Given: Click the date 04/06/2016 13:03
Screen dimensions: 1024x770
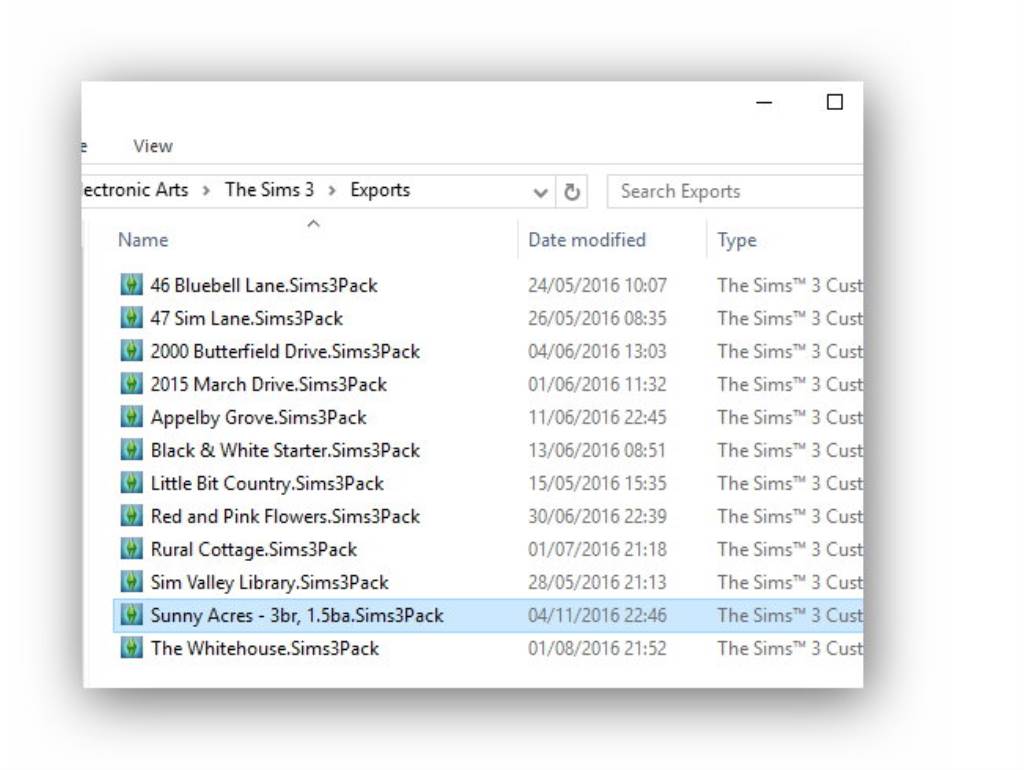Looking at the screenshot, I should (x=597, y=351).
